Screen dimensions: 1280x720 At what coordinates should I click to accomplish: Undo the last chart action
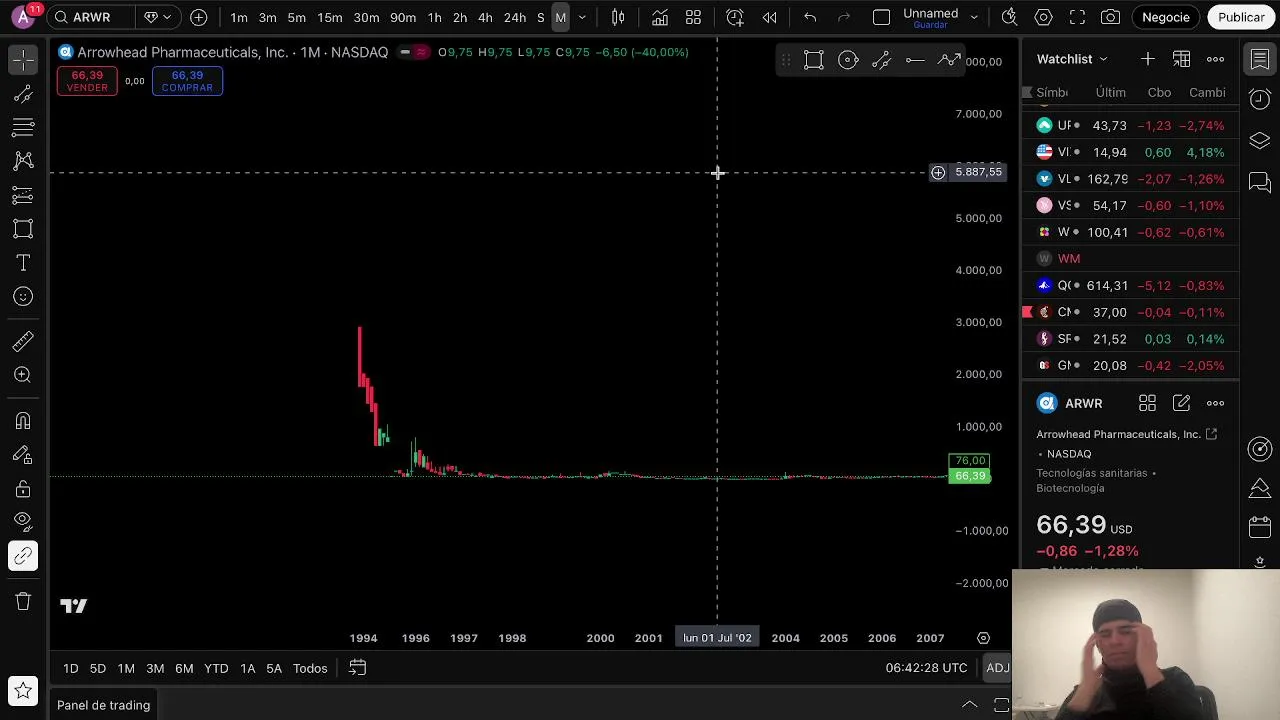810,17
